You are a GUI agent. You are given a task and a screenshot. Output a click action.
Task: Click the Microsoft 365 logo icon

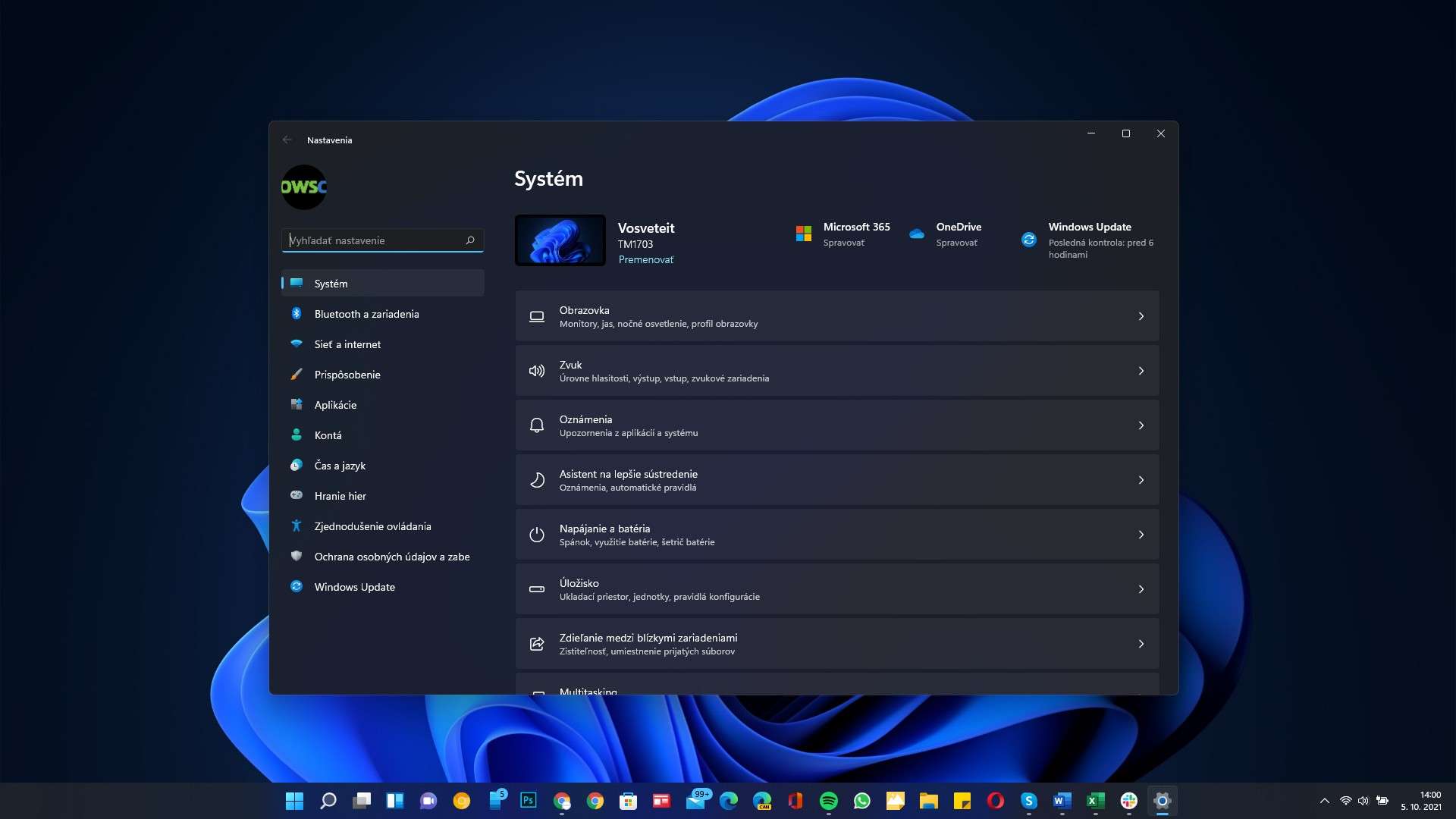[804, 234]
